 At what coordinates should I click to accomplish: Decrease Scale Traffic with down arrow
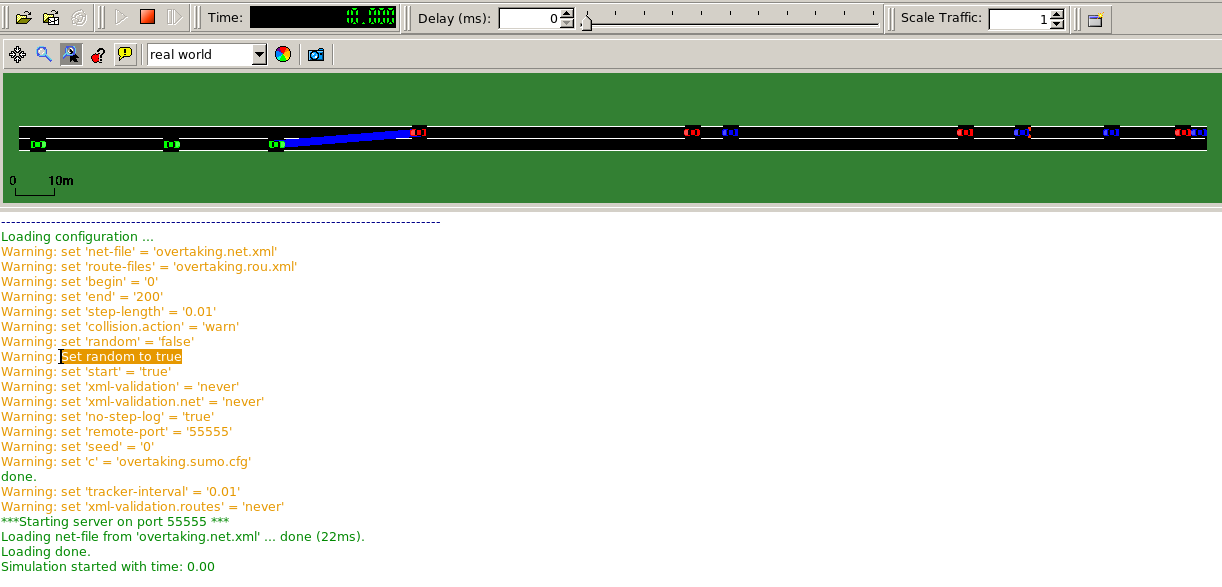click(1057, 24)
